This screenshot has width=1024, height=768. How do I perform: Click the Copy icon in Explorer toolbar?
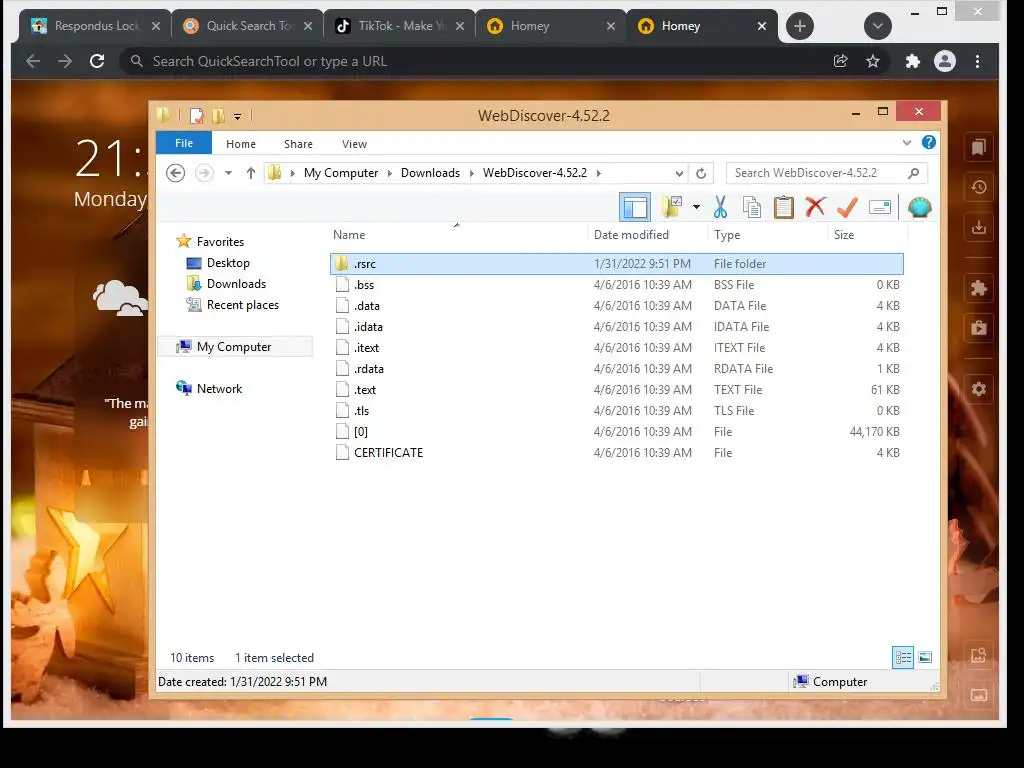click(752, 208)
